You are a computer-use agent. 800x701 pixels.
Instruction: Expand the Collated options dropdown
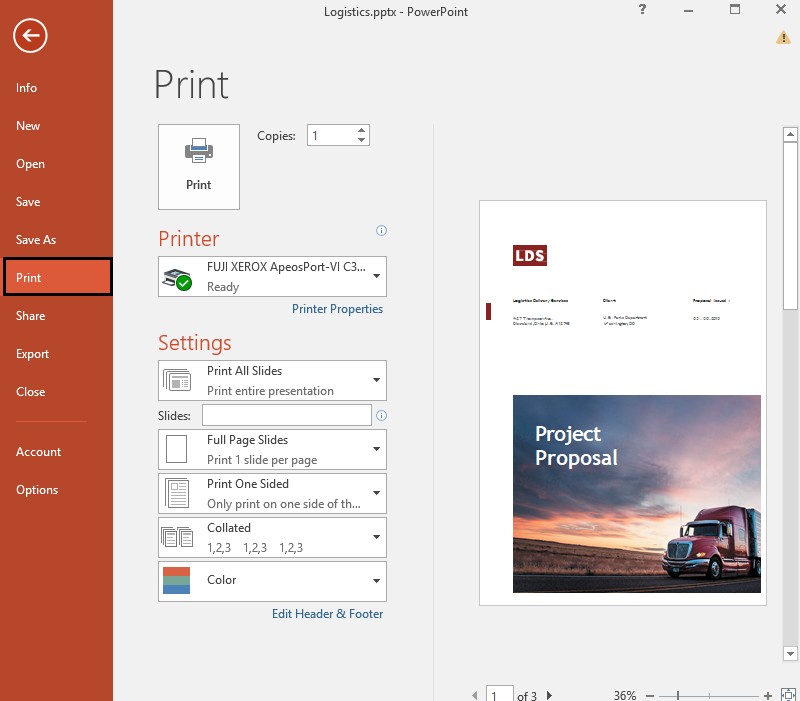tap(377, 536)
